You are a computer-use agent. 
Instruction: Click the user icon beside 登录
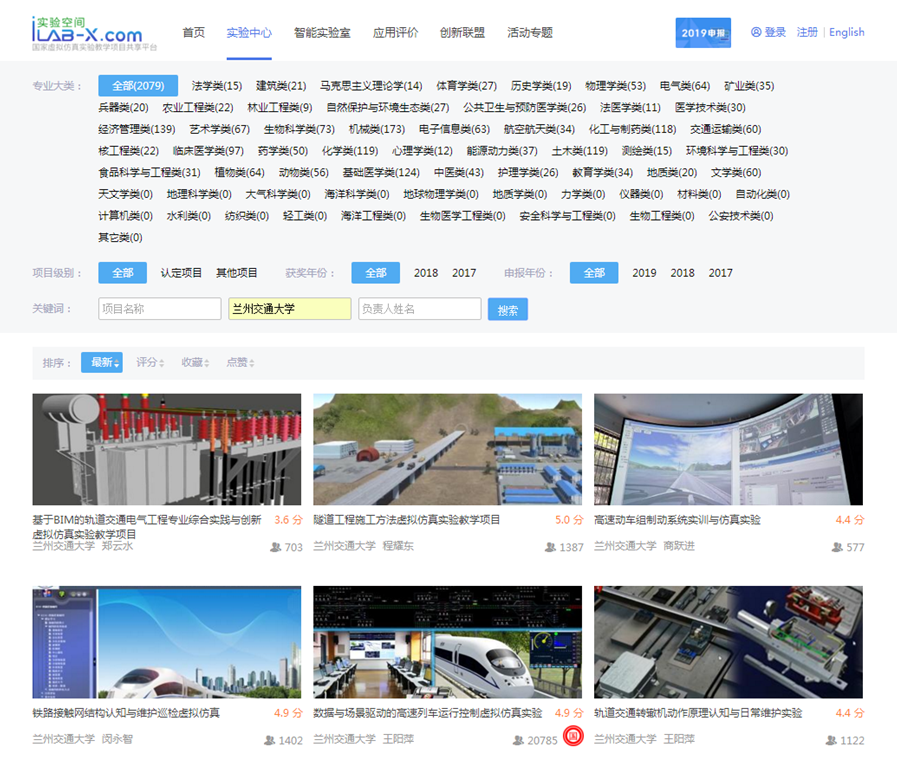756,32
